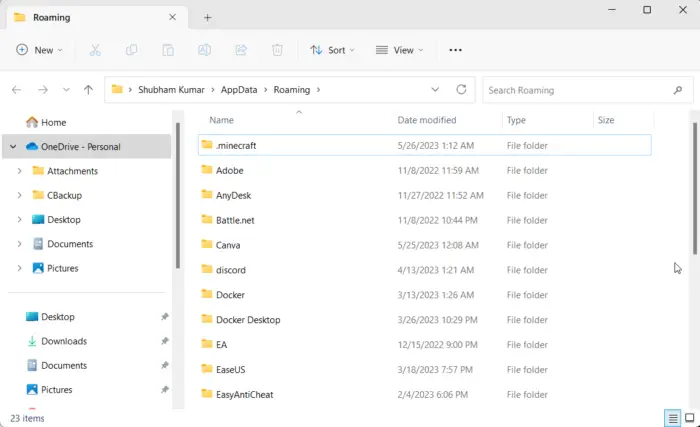Switch to large thumbnails view icon
Screen dimensions: 700x427
[x=690, y=418]
